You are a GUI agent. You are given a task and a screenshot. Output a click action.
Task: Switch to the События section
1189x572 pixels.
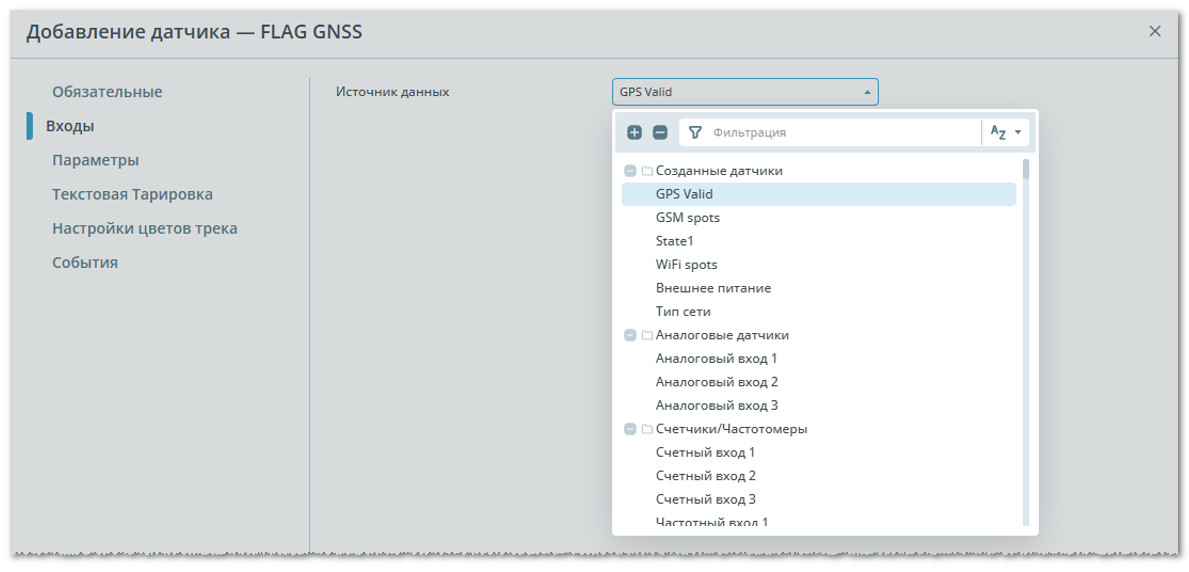[85, 262]
